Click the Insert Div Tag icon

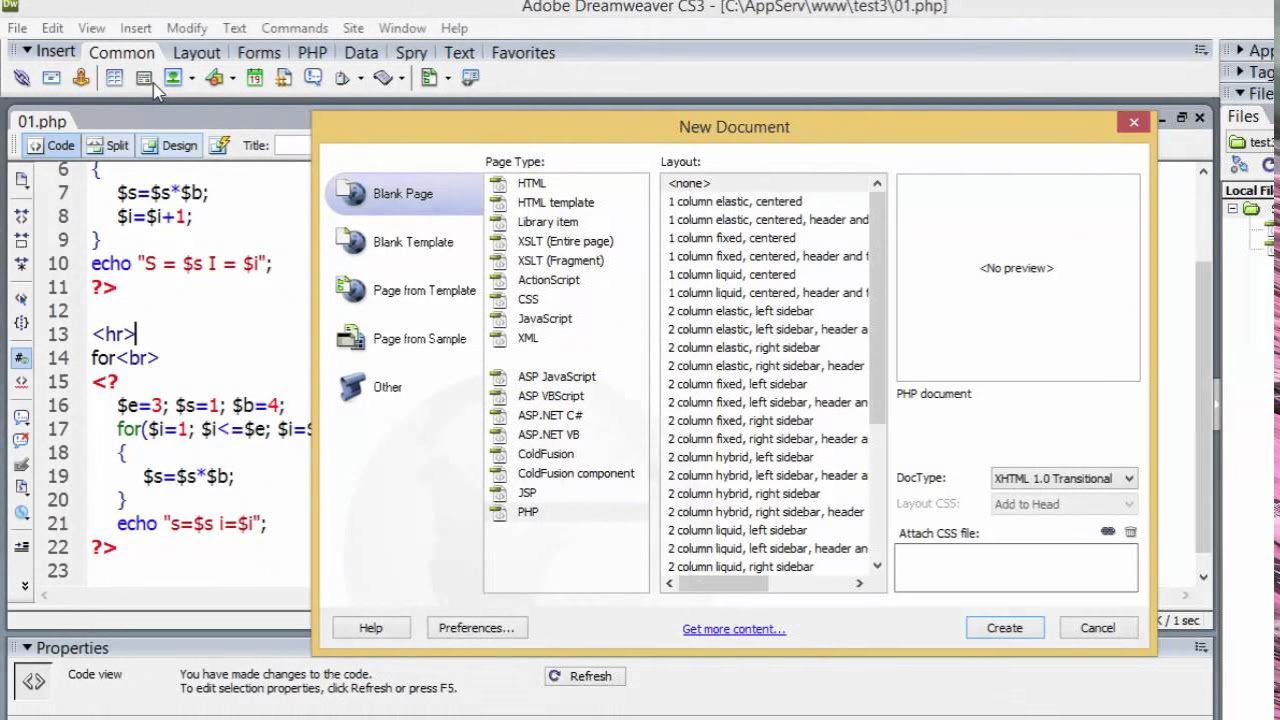(144, 78)
